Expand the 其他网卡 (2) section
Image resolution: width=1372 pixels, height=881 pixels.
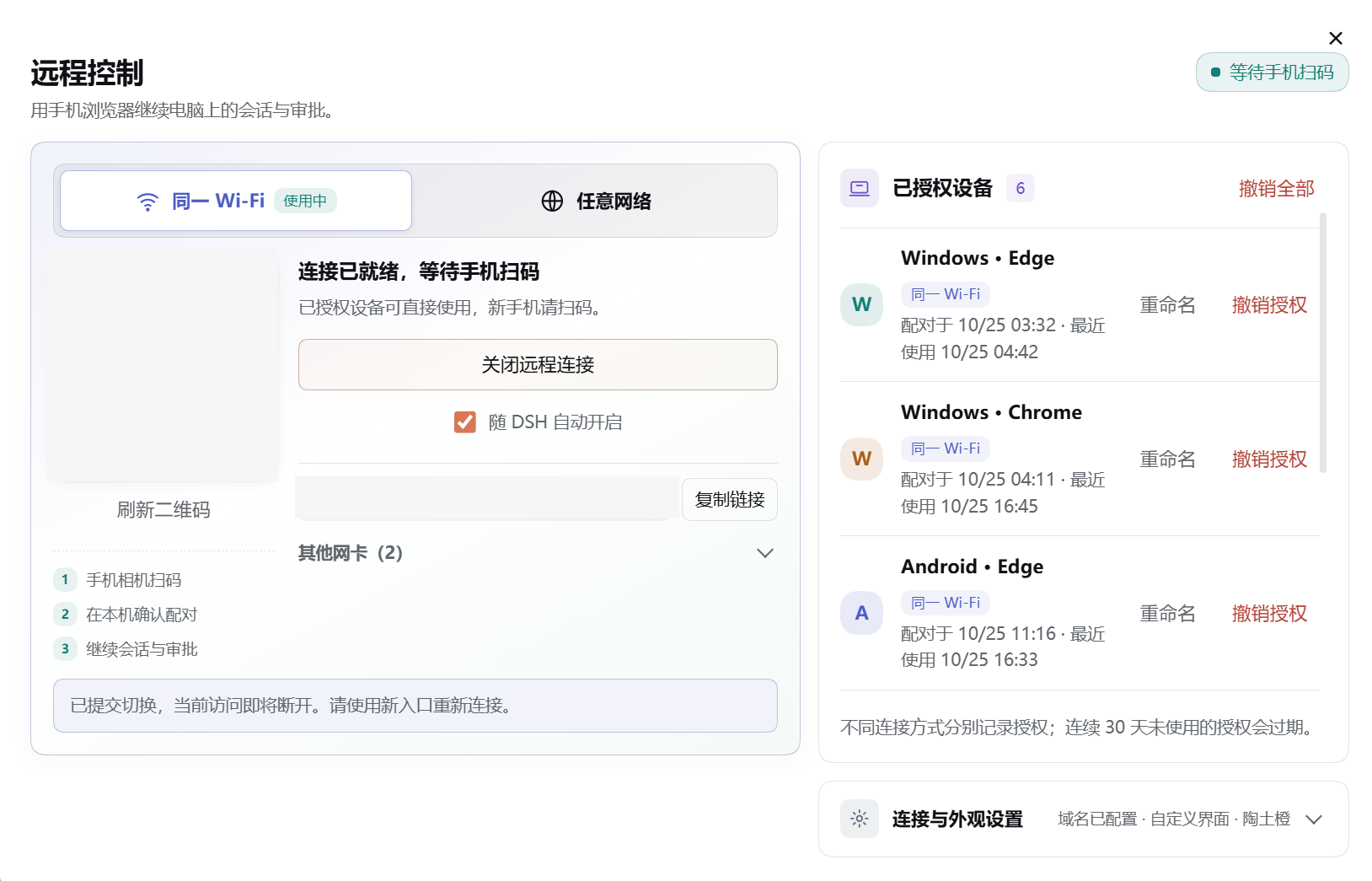click(x=538, y=553)
